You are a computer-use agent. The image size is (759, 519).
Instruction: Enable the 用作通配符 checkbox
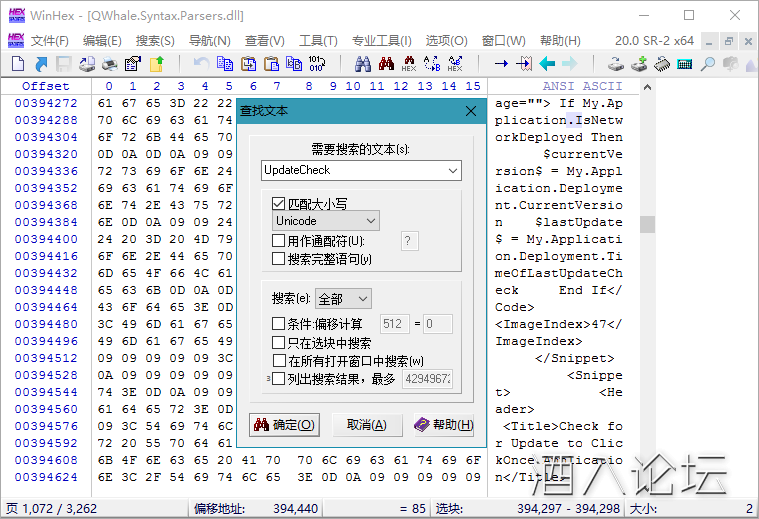click(x=279, y=241)
